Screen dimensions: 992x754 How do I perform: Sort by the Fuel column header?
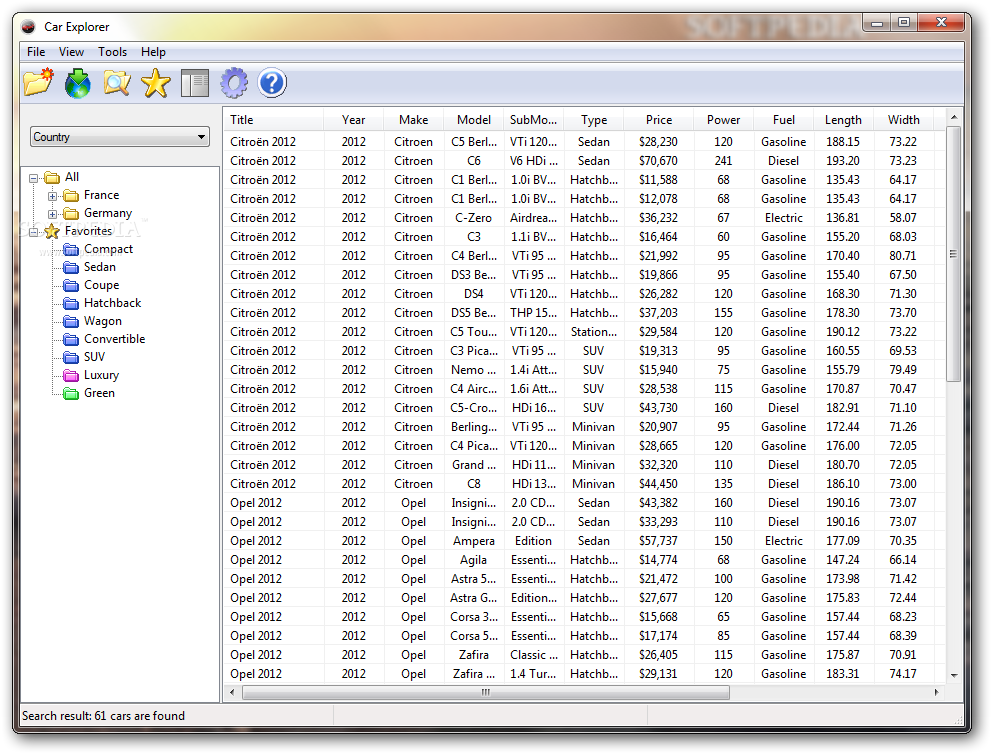783,120
